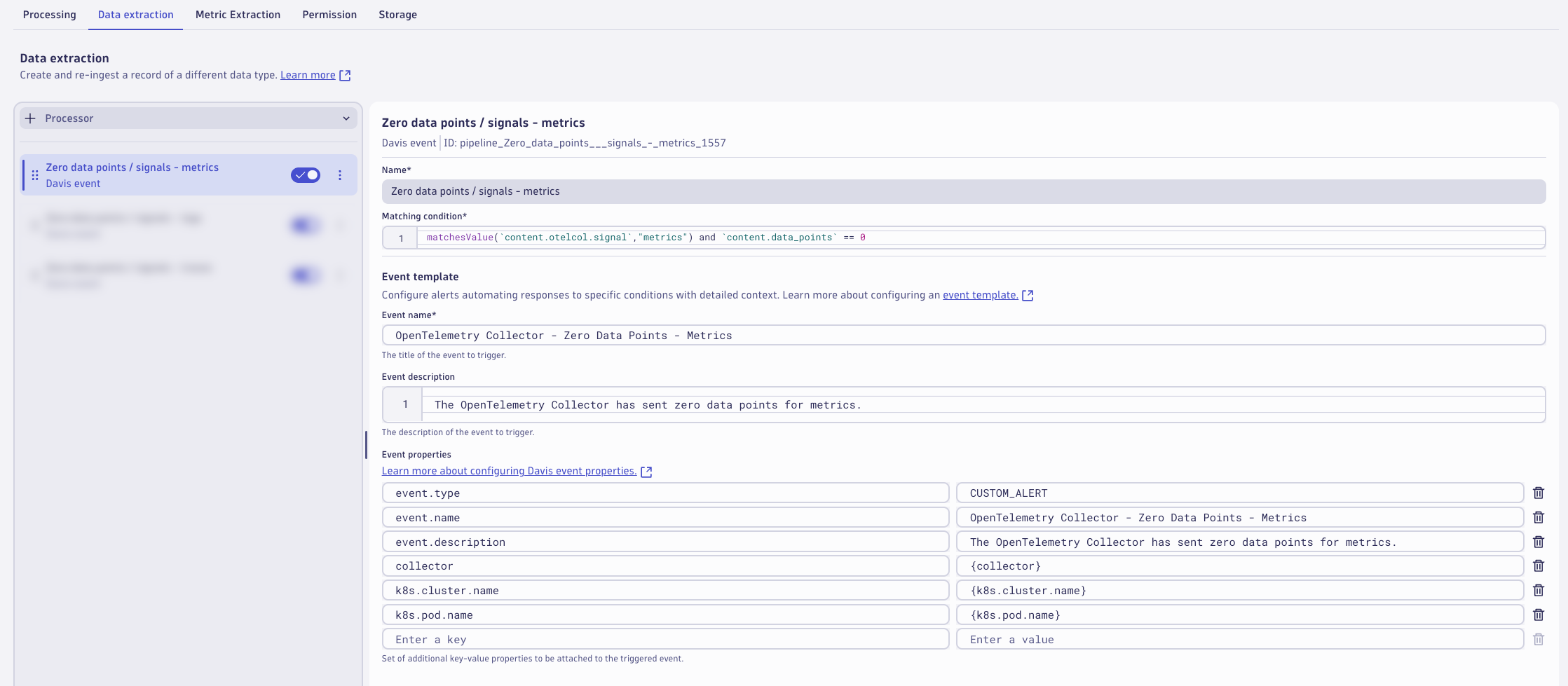Click the external link icon next to Learn more
This screenshot has width=1568, height=686.
tap(345, 75)
